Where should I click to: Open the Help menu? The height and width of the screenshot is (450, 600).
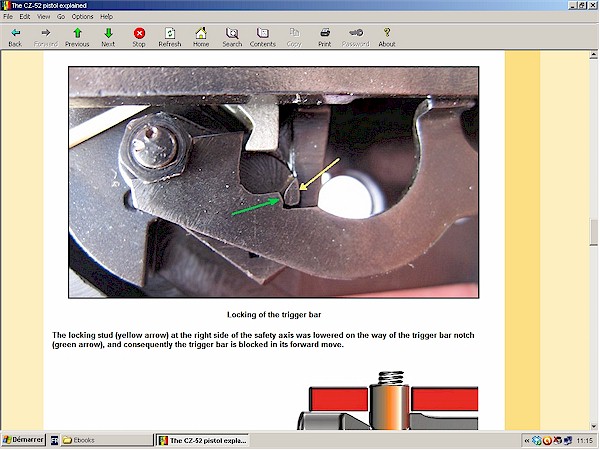(106, 16)
